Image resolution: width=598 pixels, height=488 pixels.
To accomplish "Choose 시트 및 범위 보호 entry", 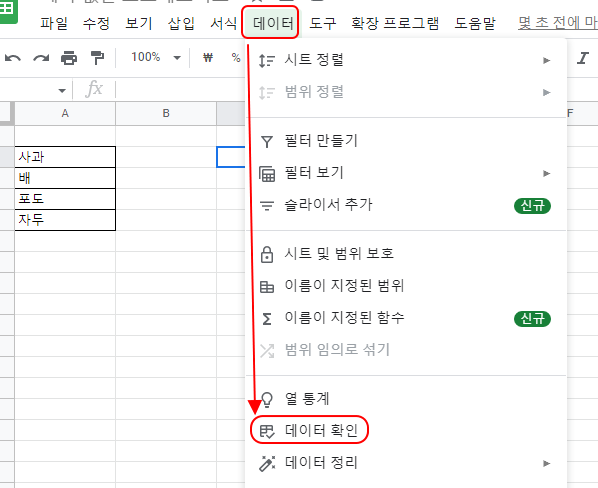I will click(406, 254).
